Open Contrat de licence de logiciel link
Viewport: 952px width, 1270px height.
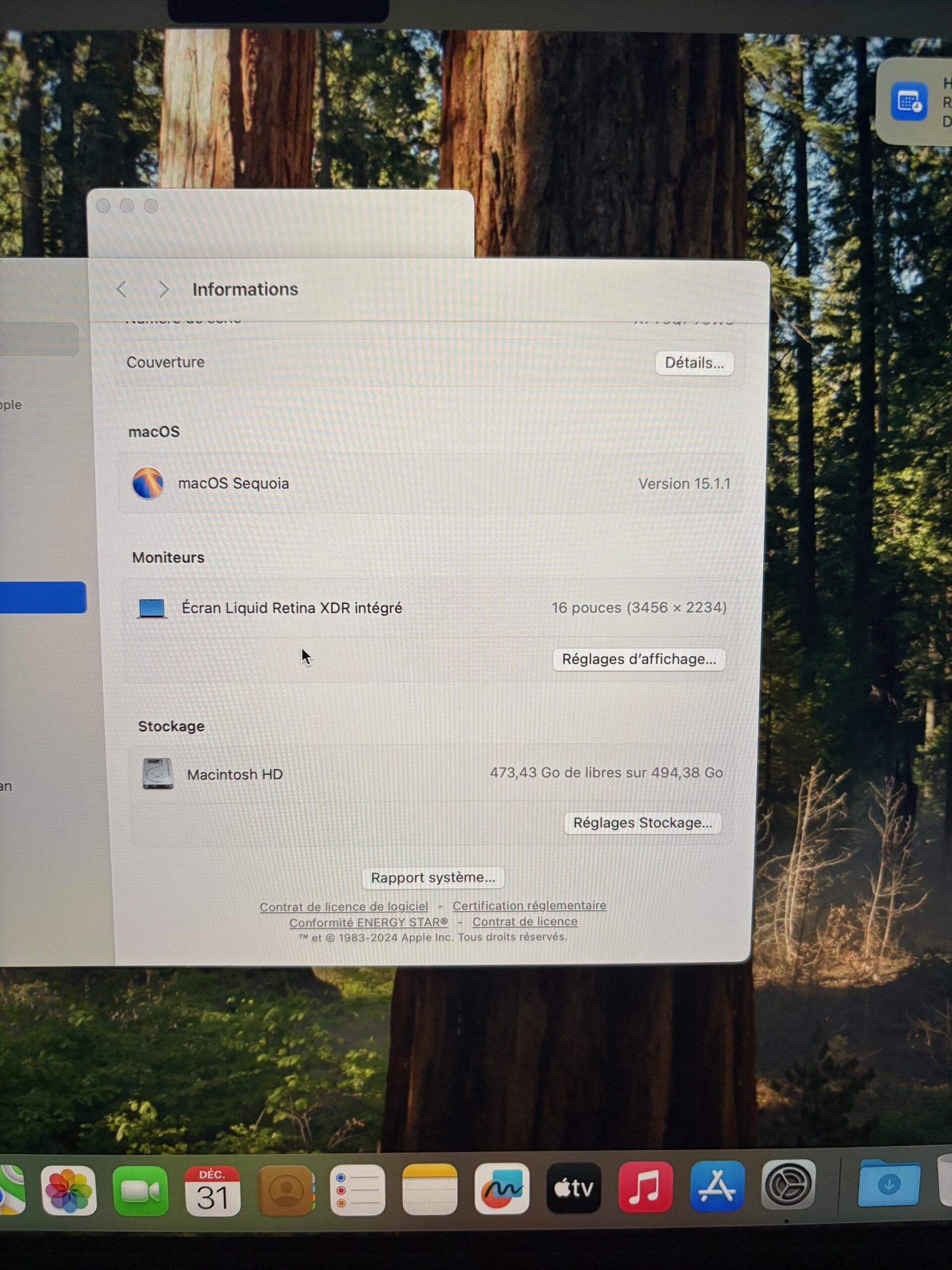(x=344, y=906)
